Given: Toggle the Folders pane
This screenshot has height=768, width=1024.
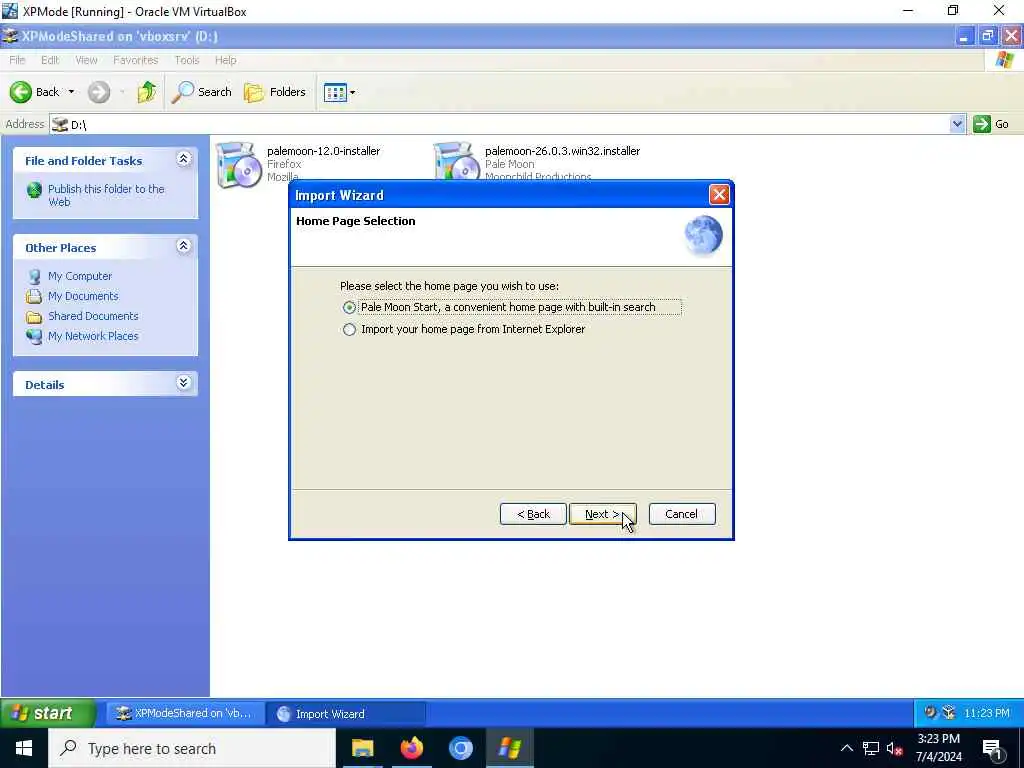Looking at the screenshot, I should click(x=274, y=92).
